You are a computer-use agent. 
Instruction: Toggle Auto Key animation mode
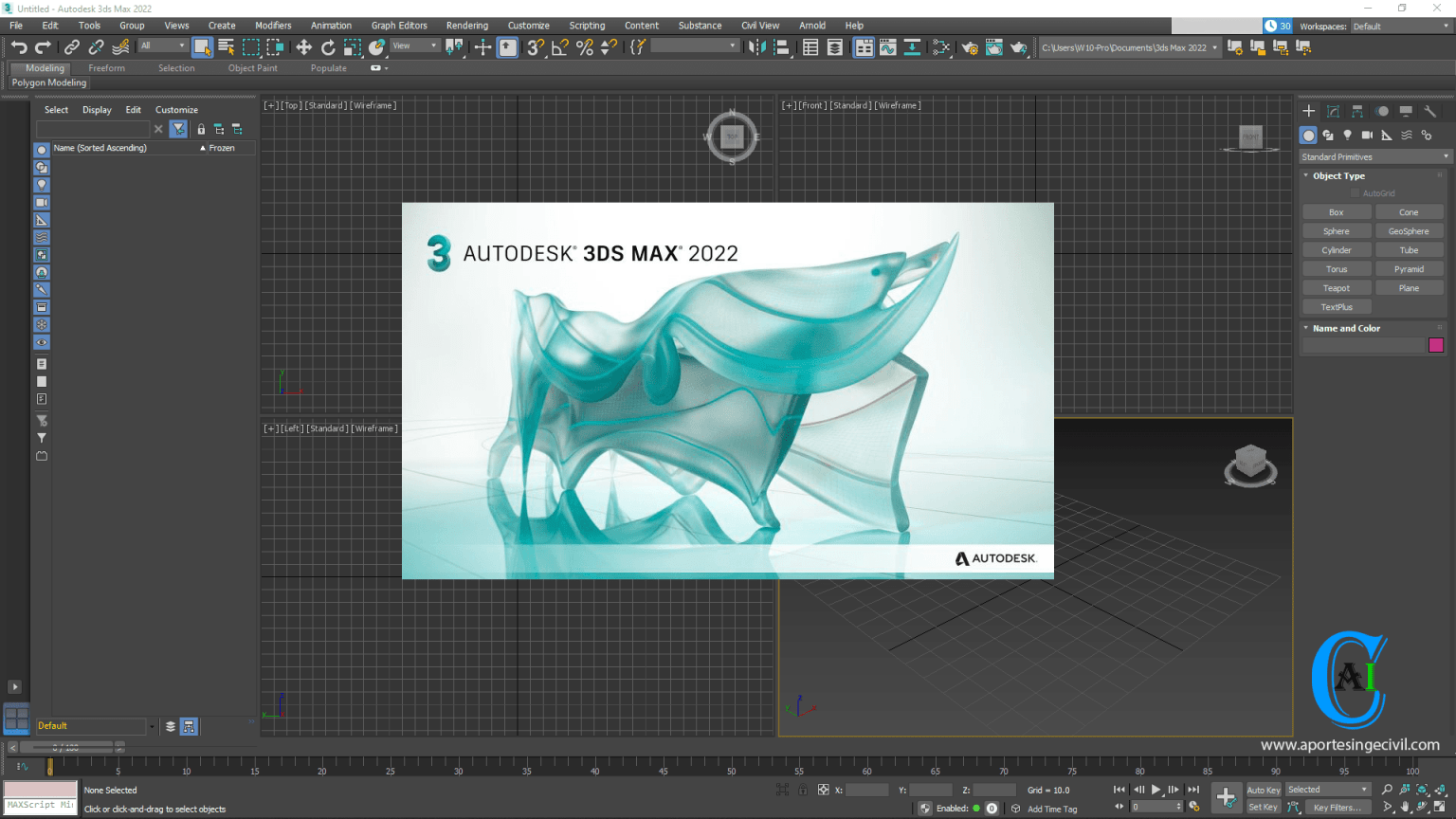pyautogui.click(x=1263, y=790)
